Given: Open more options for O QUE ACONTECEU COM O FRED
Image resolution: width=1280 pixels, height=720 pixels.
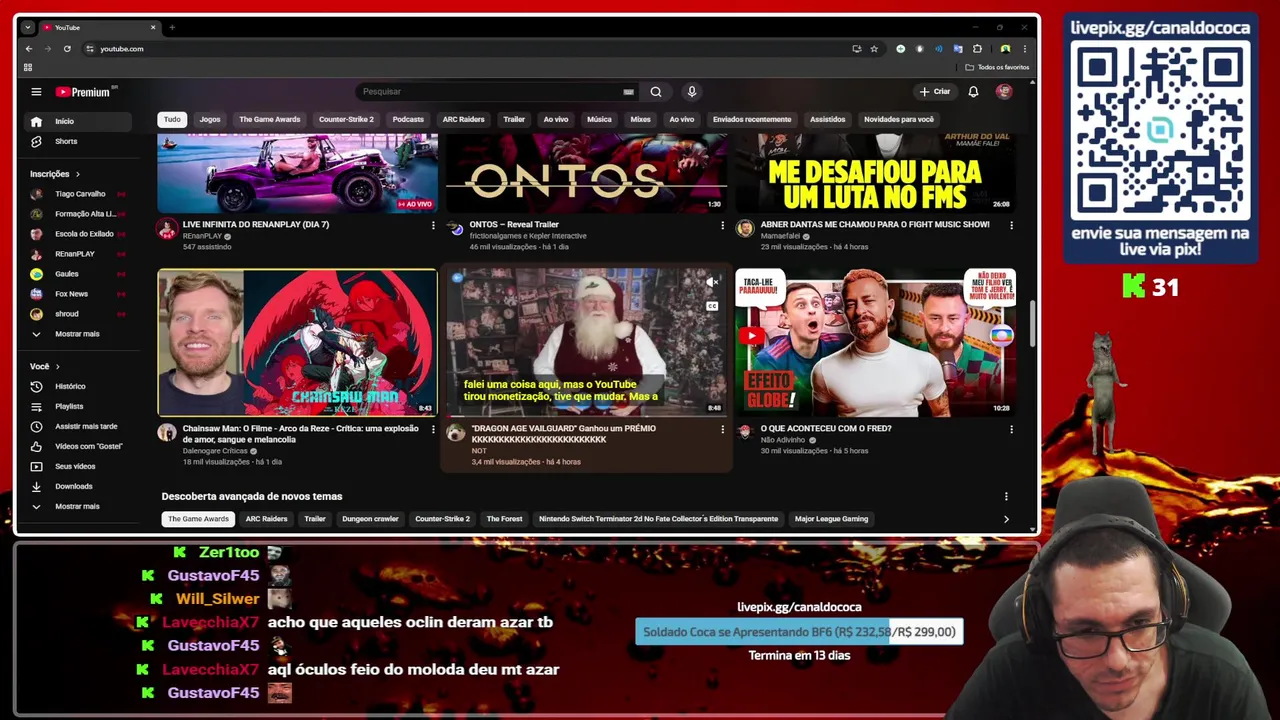Looking at the screenshot, I should tap(1011, 430).
